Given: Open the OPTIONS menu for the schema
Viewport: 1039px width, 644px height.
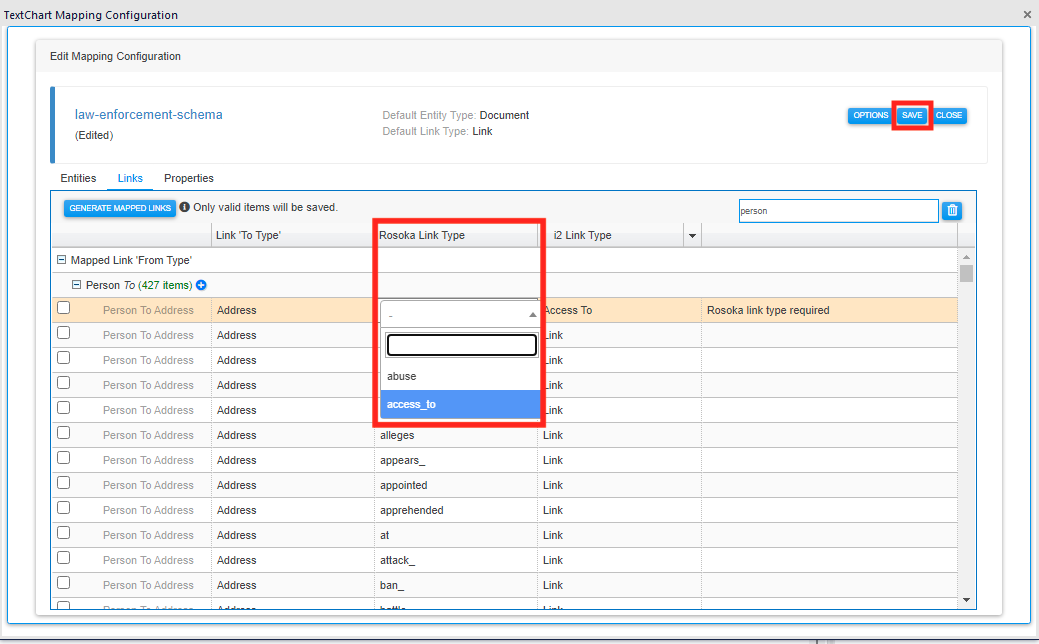Looking at the screenshot, I should click(x=869, y=115).
